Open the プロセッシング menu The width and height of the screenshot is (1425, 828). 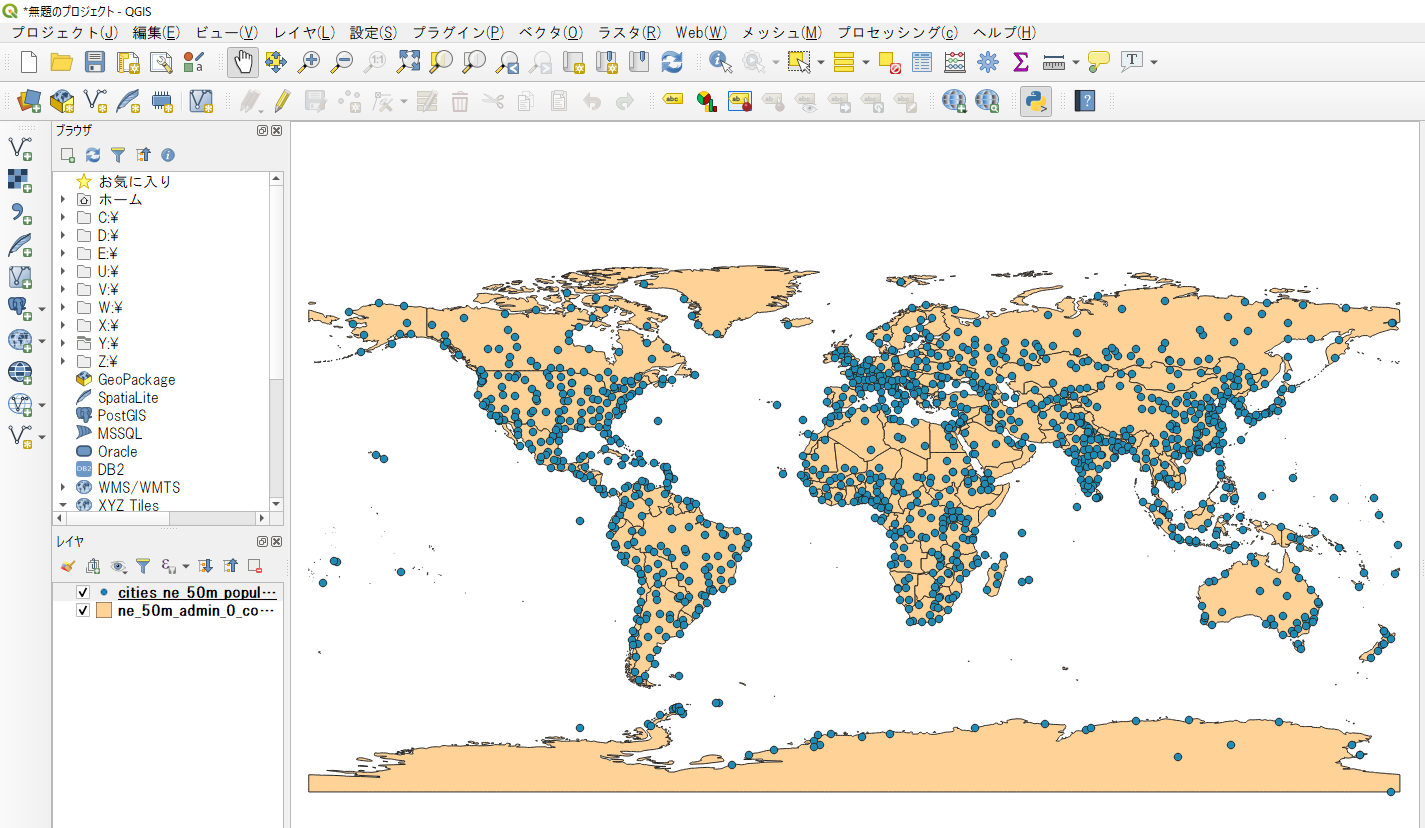click(897, 32)
